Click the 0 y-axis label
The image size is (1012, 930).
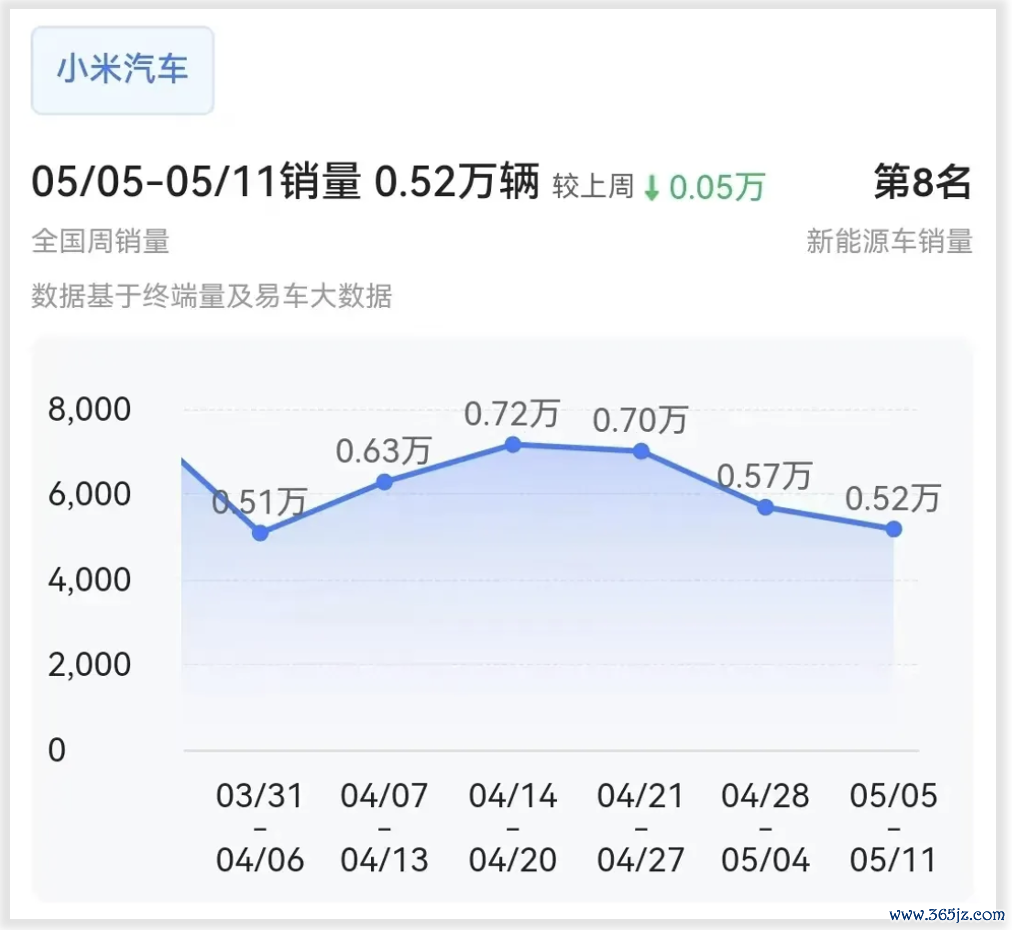click(x=57, y=750)
